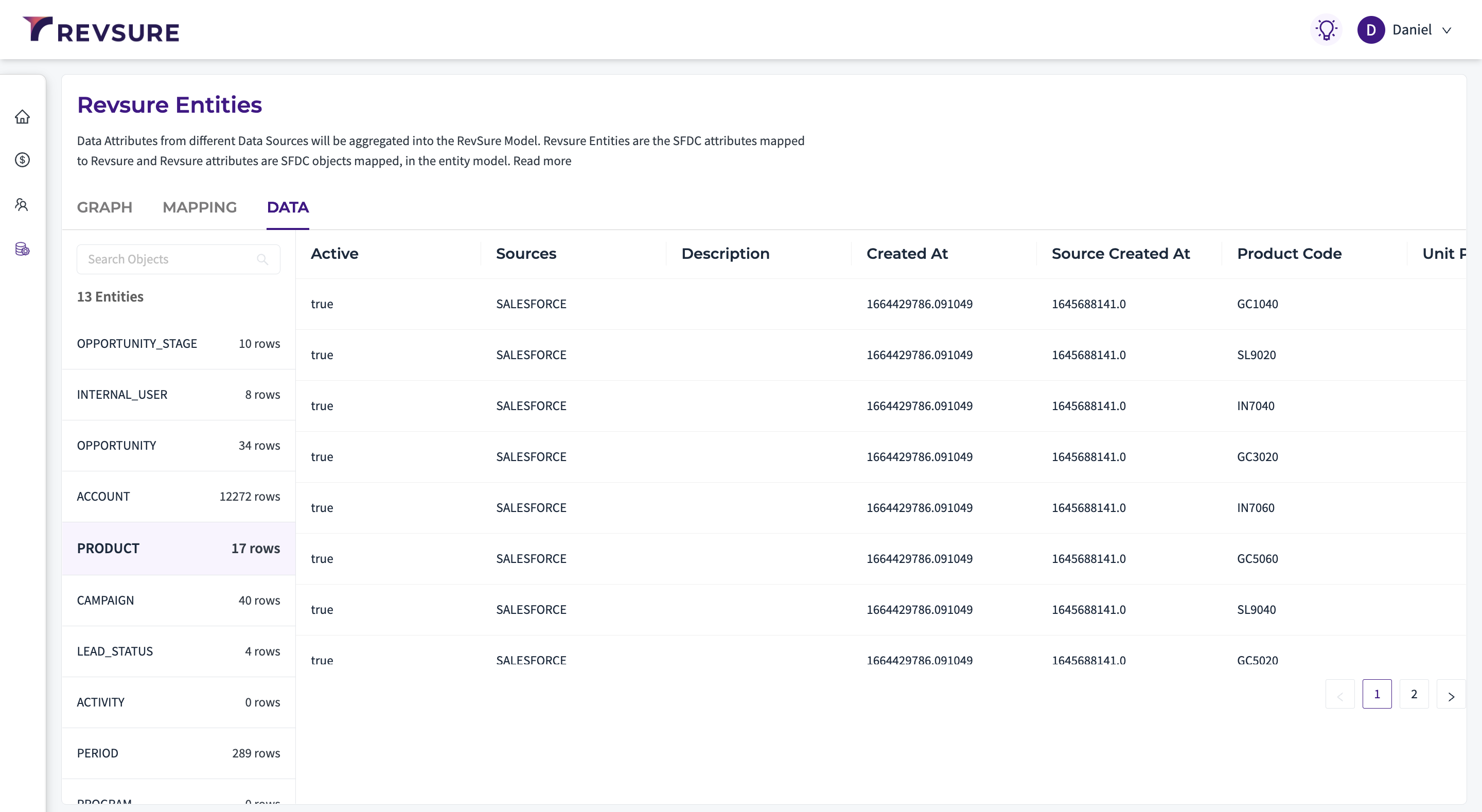Open the users icon in sidebar
1482x812 pixels.
pyautogui.click(x=23, y=205)
